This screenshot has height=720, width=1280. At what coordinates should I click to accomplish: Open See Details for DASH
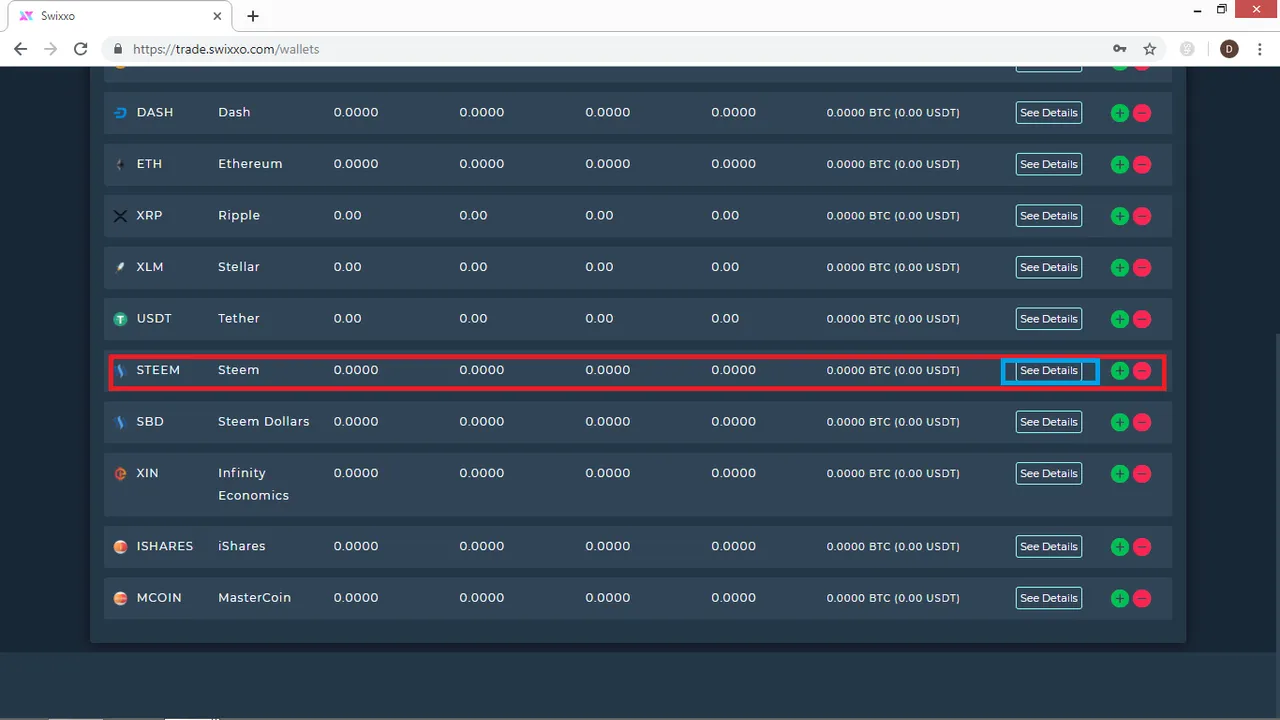click(x=1049, y=113)
